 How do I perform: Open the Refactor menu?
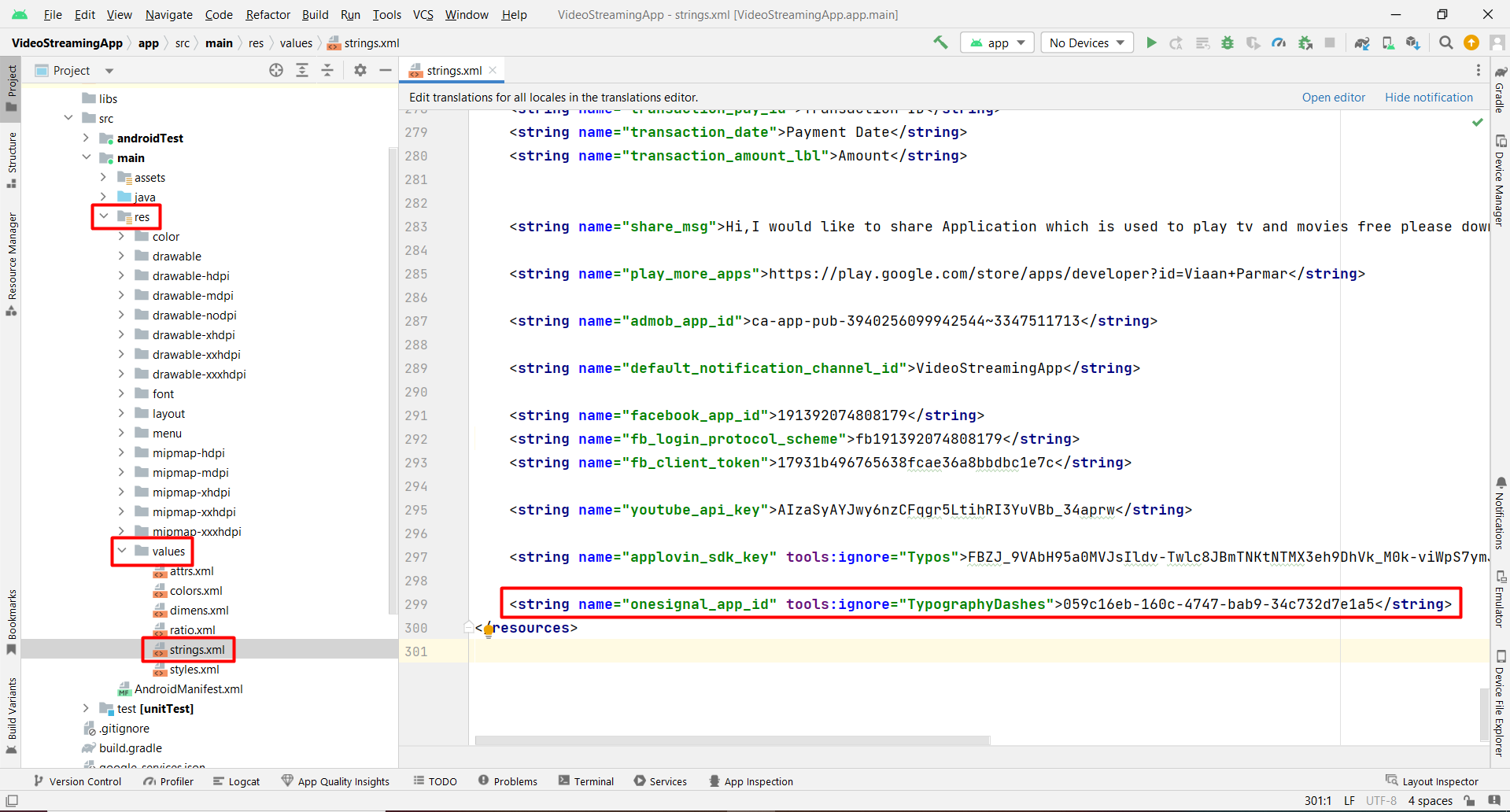click(268, 14)
